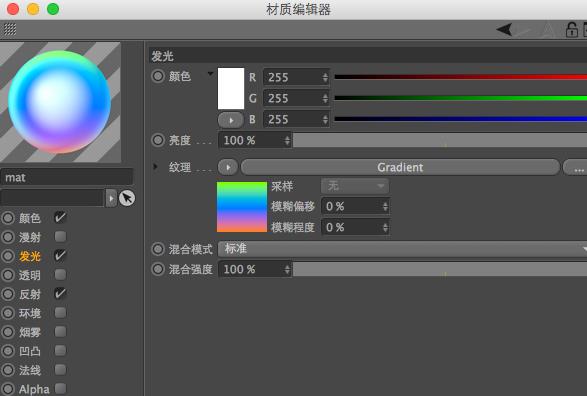Click the grid grip icon in the toolbar
The image size is (587, 396).
(10, 29)
